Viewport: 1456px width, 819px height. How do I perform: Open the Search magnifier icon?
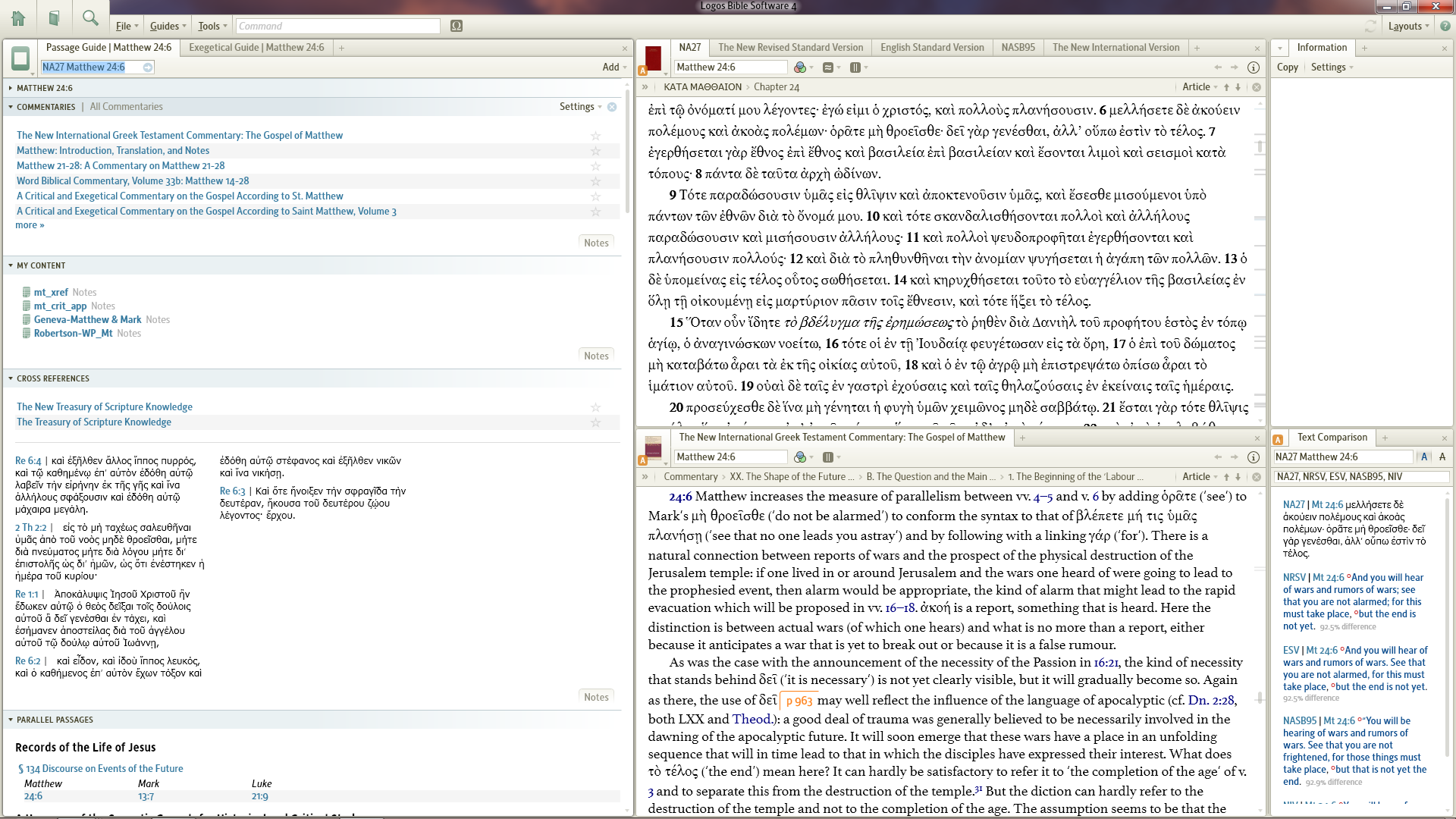(90, 18)
